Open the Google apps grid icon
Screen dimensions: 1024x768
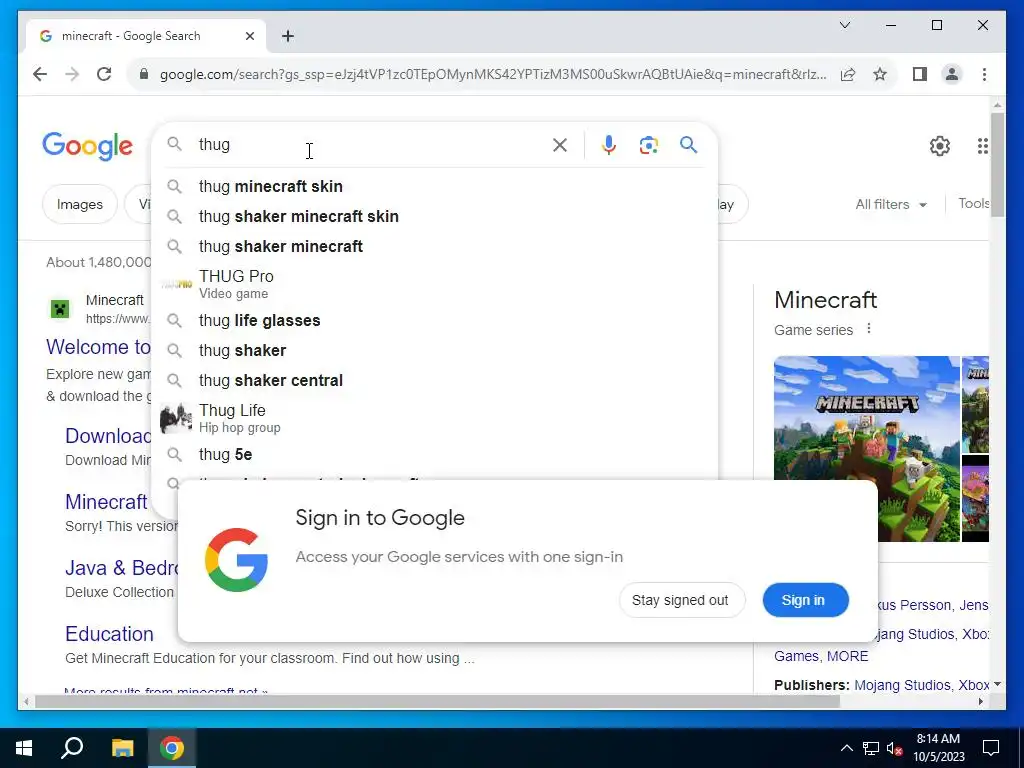tap(983, 146)
